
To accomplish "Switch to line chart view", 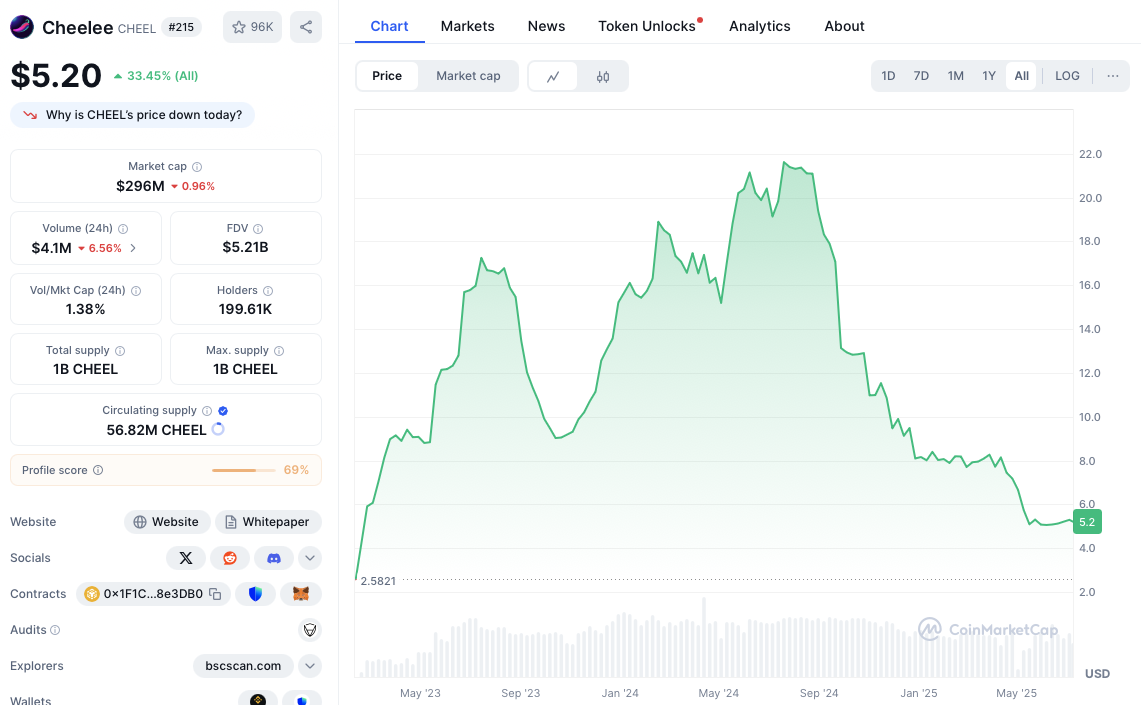I will point(553,76).
